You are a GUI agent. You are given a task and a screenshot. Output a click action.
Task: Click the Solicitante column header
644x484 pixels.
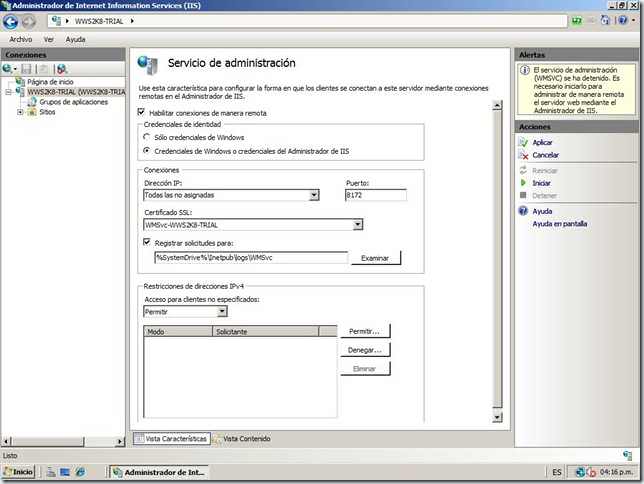tap(265, 332)
